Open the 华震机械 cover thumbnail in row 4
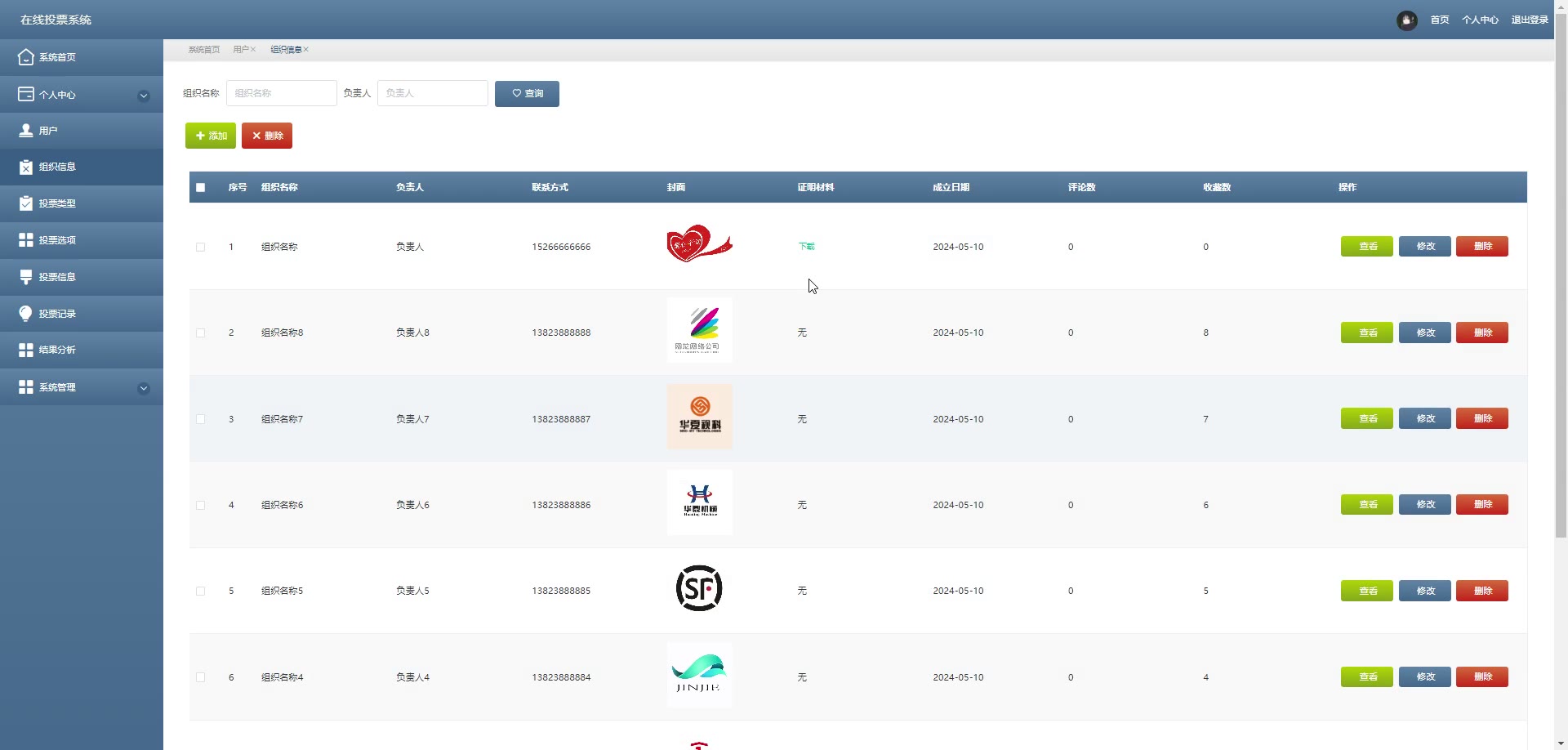Viewport: 1568px width, 750px height. click(700, 502)
